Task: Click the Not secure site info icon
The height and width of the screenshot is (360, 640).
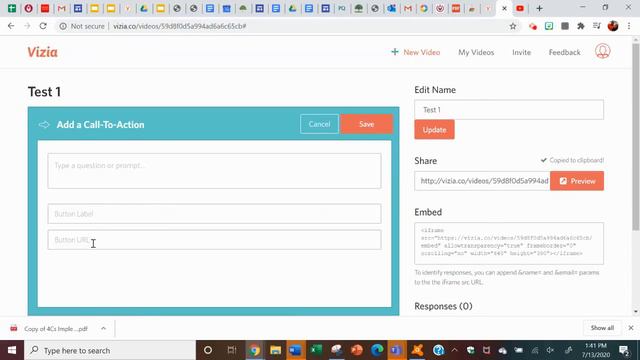Action: pyautogui.click(x=63, y=26)
